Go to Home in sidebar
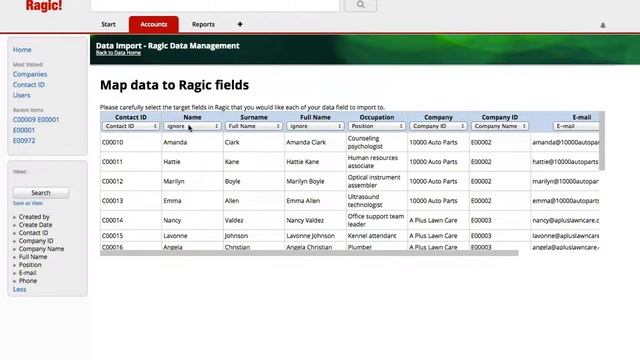The width and height of the screenshot is (640, 360). point(22,49)
